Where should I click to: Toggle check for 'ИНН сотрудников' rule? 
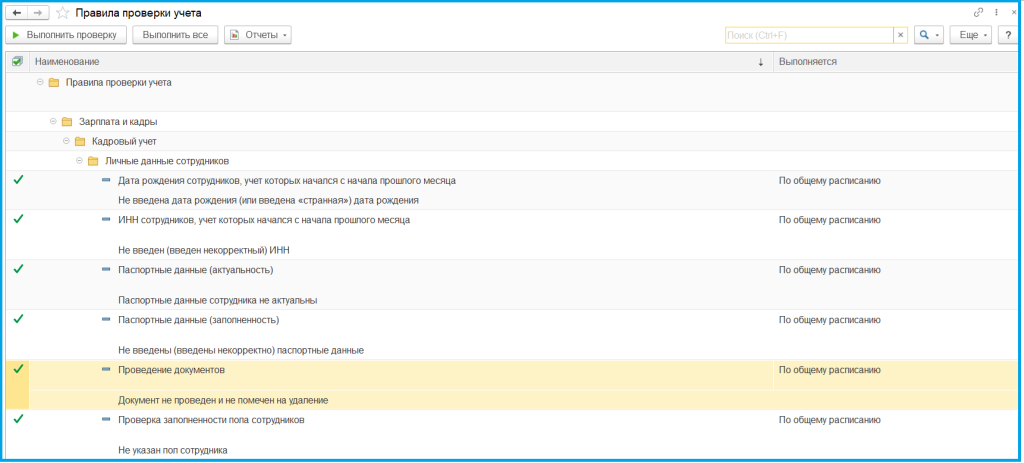(x=18, y=219)
